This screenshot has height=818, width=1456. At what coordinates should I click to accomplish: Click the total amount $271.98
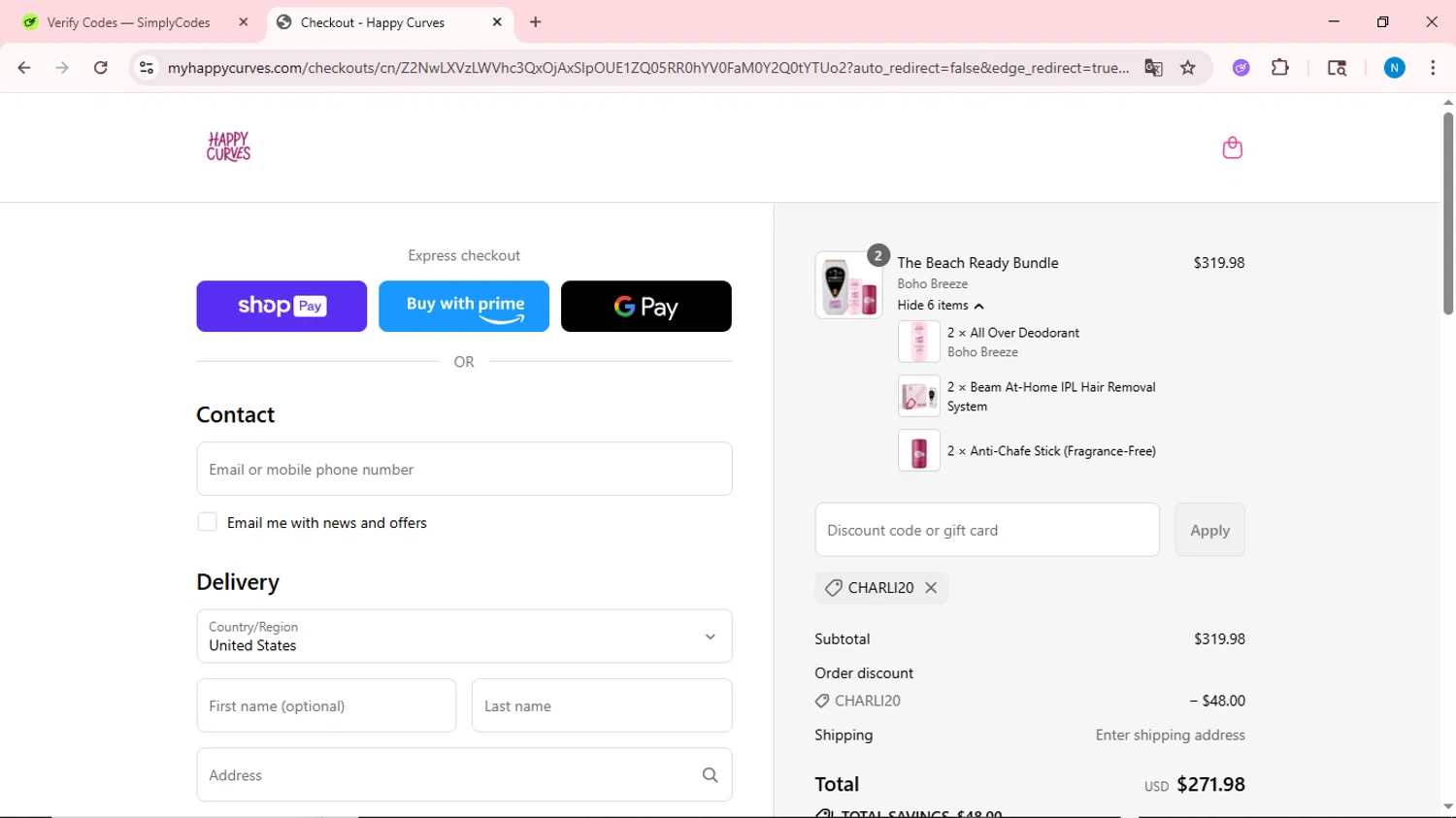pos(1210,784)
